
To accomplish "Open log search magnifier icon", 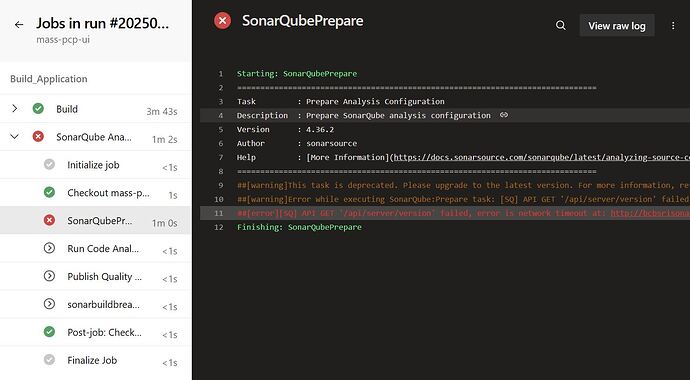I will (561, 26).
